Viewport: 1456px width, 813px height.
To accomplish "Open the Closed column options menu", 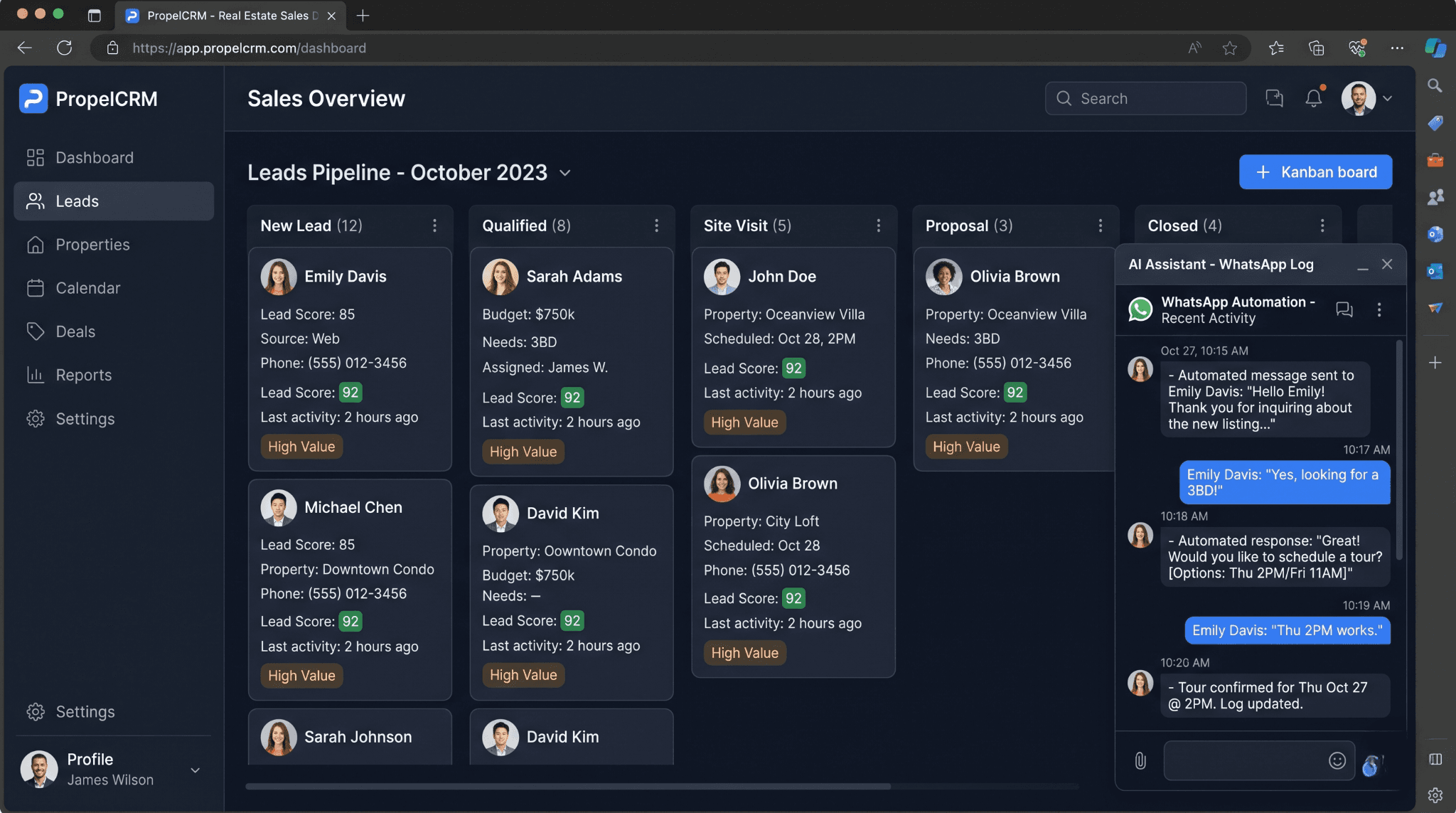I will click(x=1322, y=225).
